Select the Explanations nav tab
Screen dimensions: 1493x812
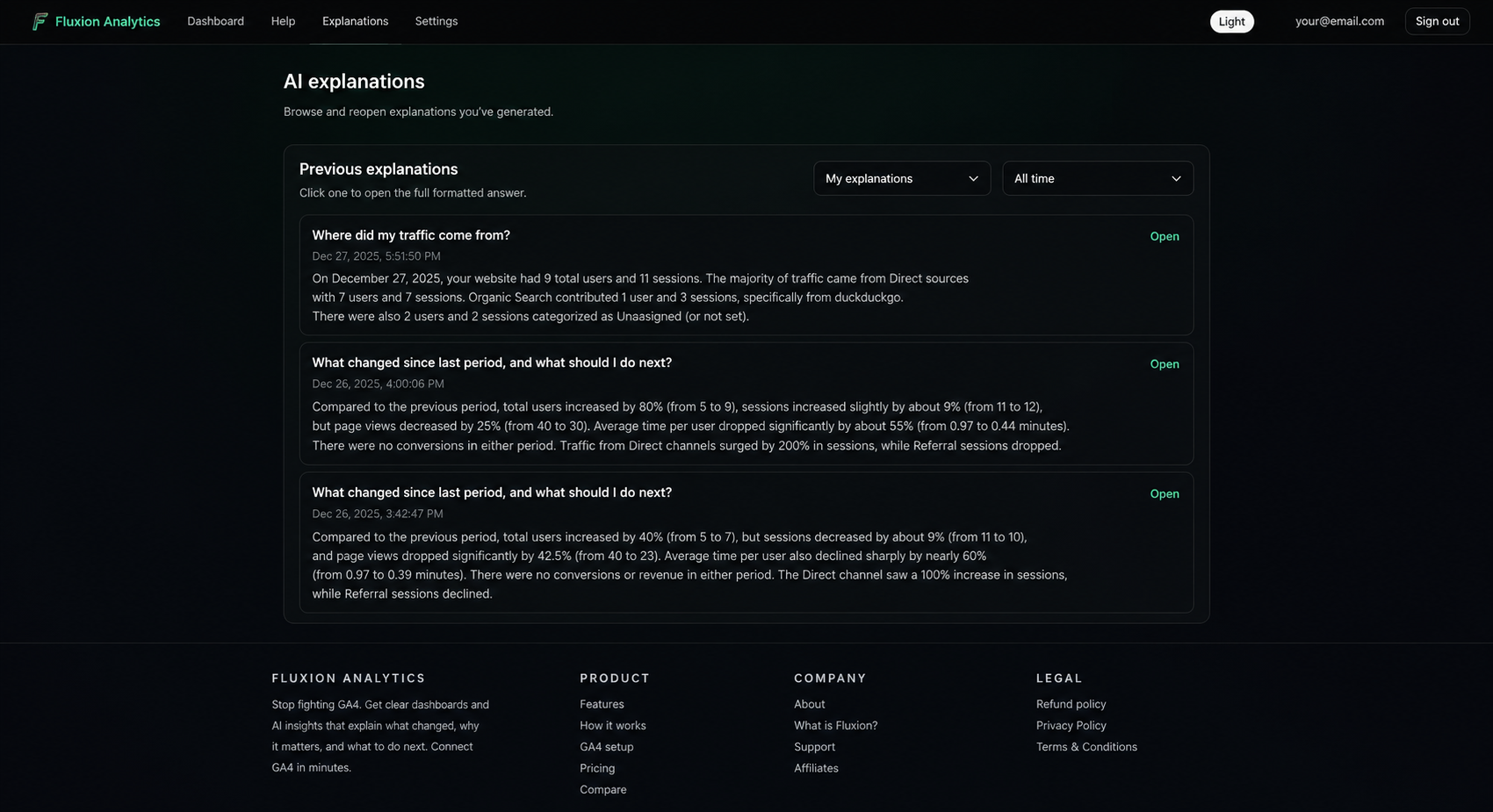355,21
